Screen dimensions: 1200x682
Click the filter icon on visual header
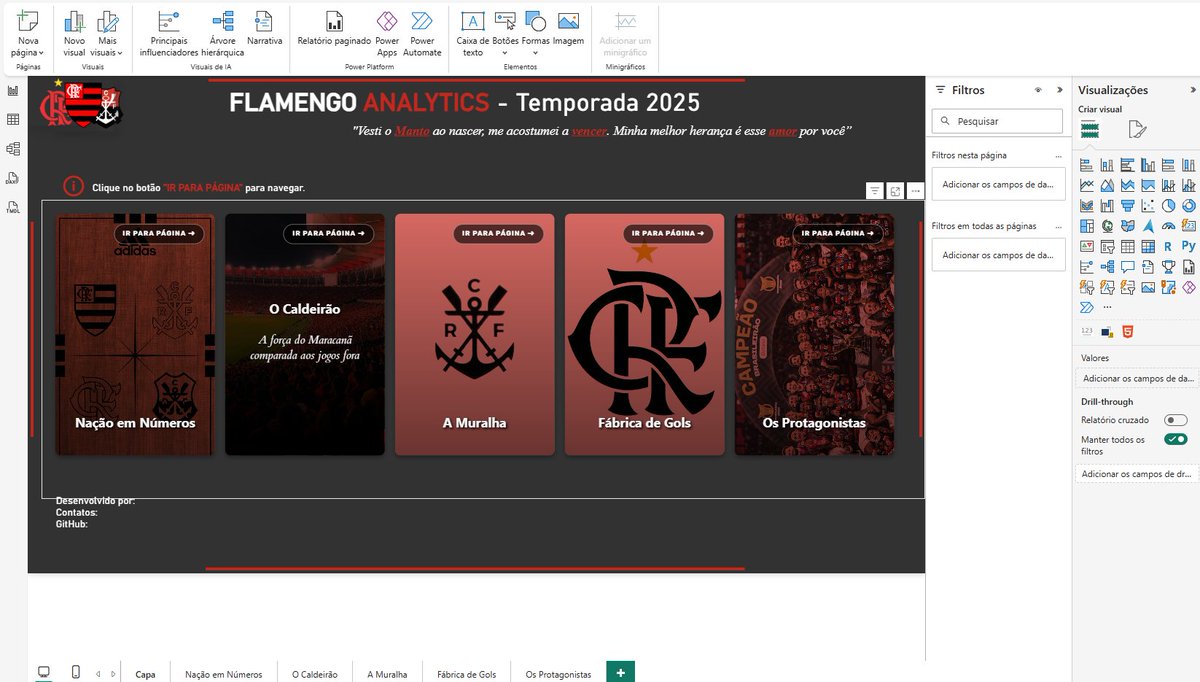875,190
